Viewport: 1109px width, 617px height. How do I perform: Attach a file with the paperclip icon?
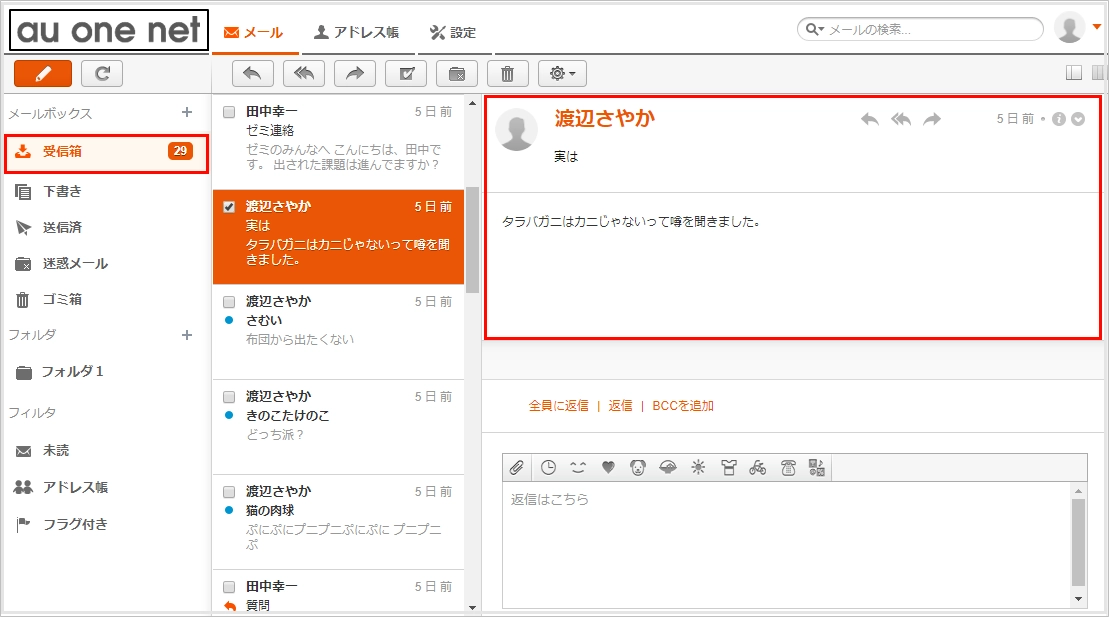click(x=518, y=466)
